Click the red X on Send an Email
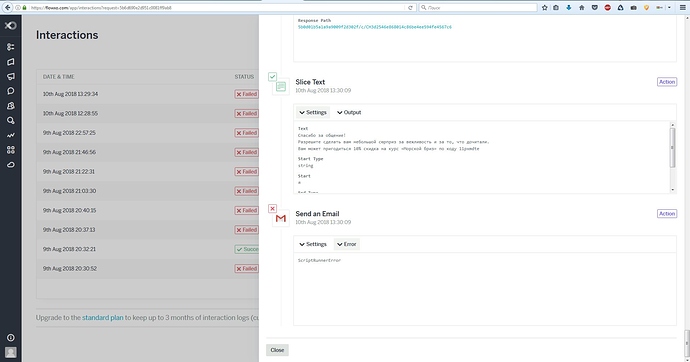690x362 pixels. coord(272,208)
